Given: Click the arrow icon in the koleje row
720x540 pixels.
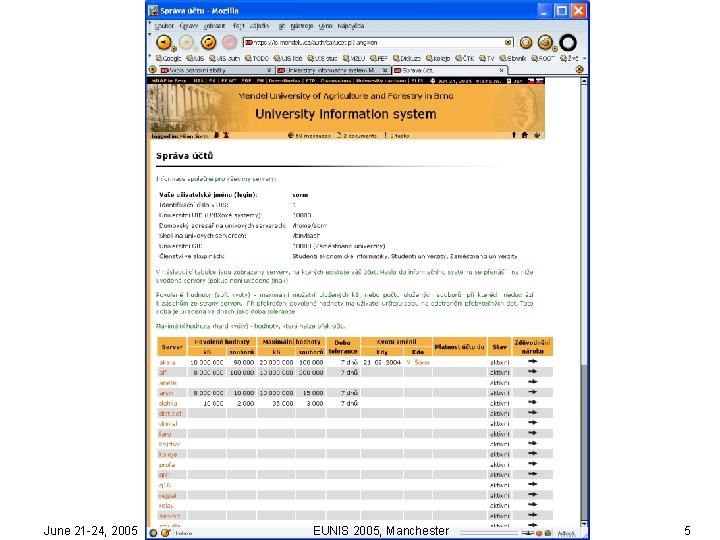Looking at the screenshot, I should [x=532, y=453].
